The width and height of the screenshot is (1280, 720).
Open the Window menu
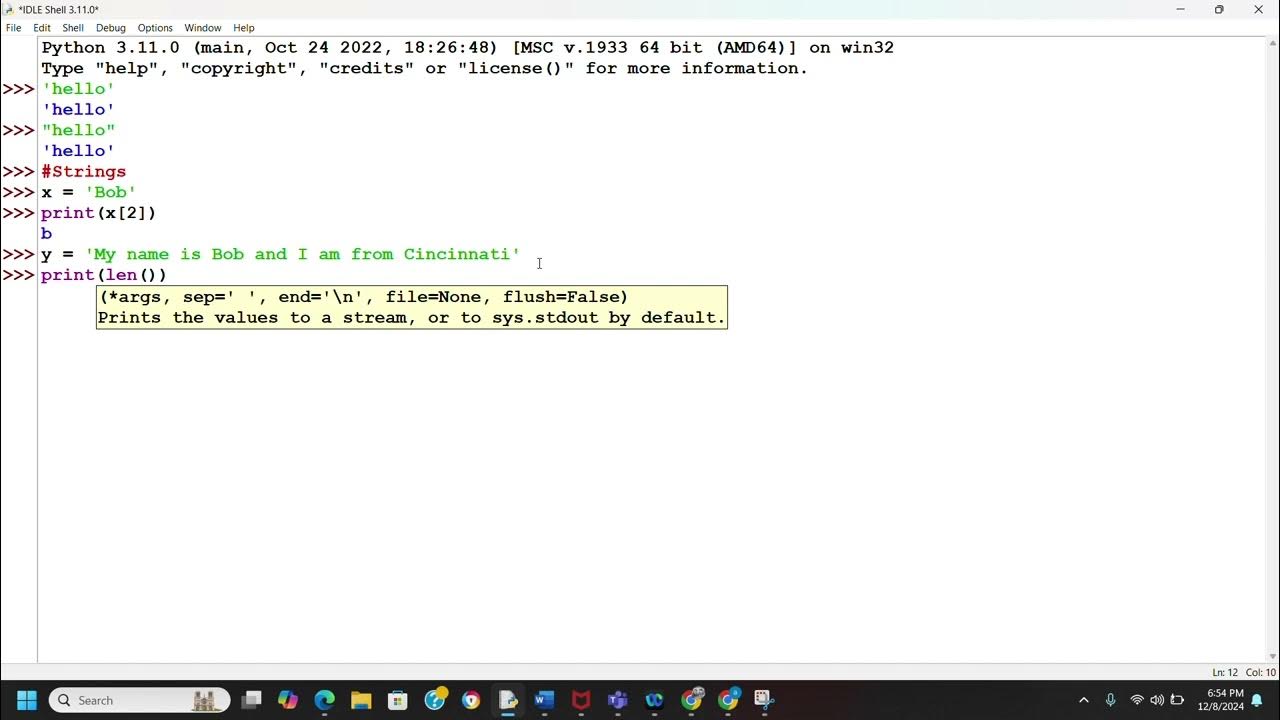pos(203,28)
